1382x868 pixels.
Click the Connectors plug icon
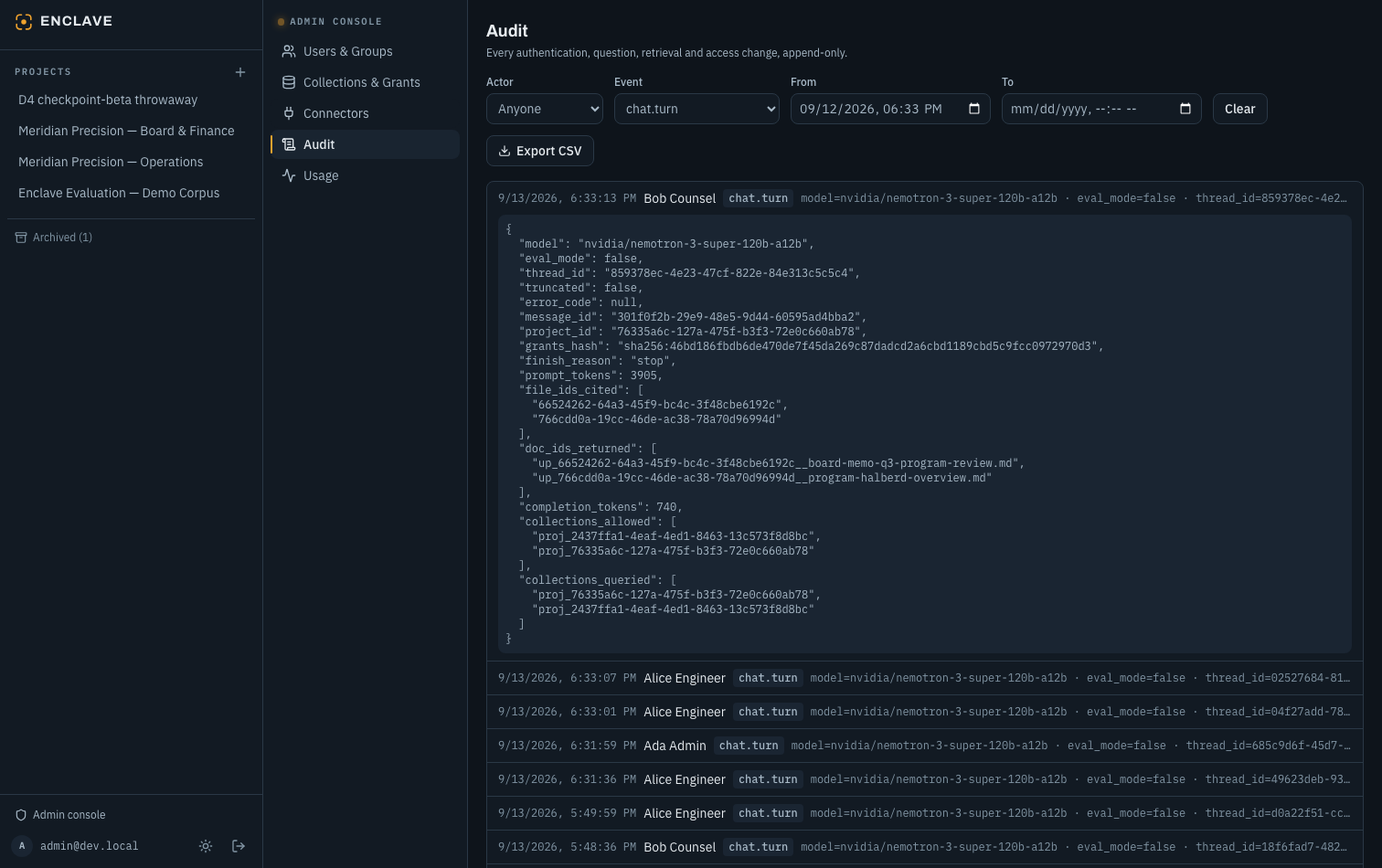coord(289,113)
